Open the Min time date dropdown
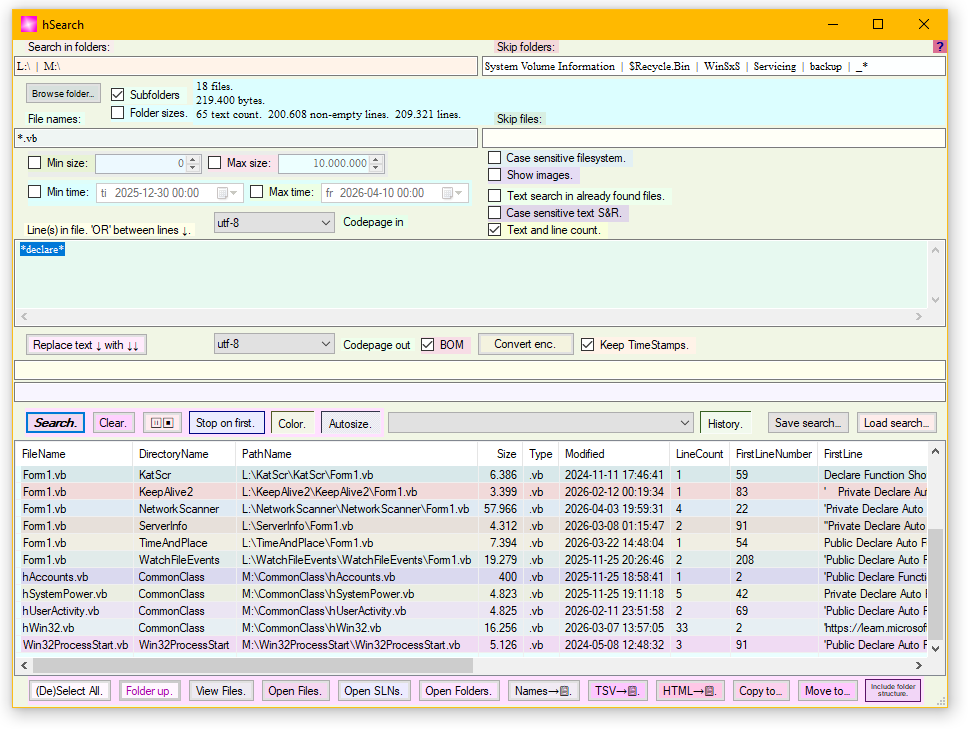Viewport: 968px width, 729px height. [x=233, y=193]
